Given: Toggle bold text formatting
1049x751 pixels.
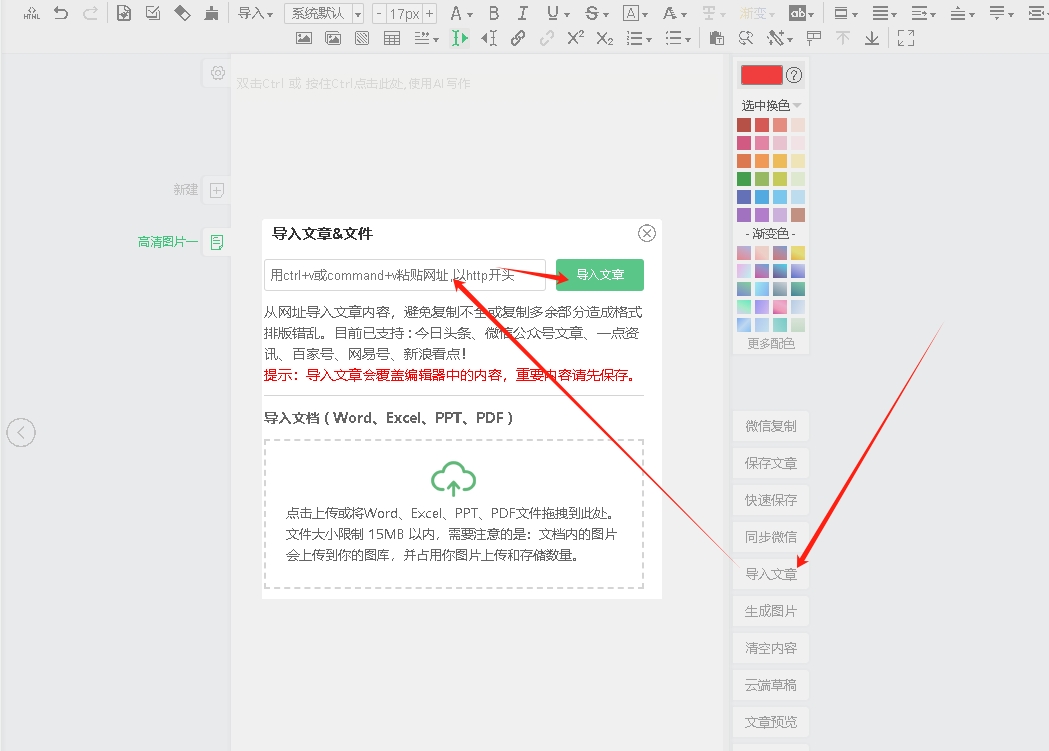Looking at the screenshot, I should coord(493,13).
